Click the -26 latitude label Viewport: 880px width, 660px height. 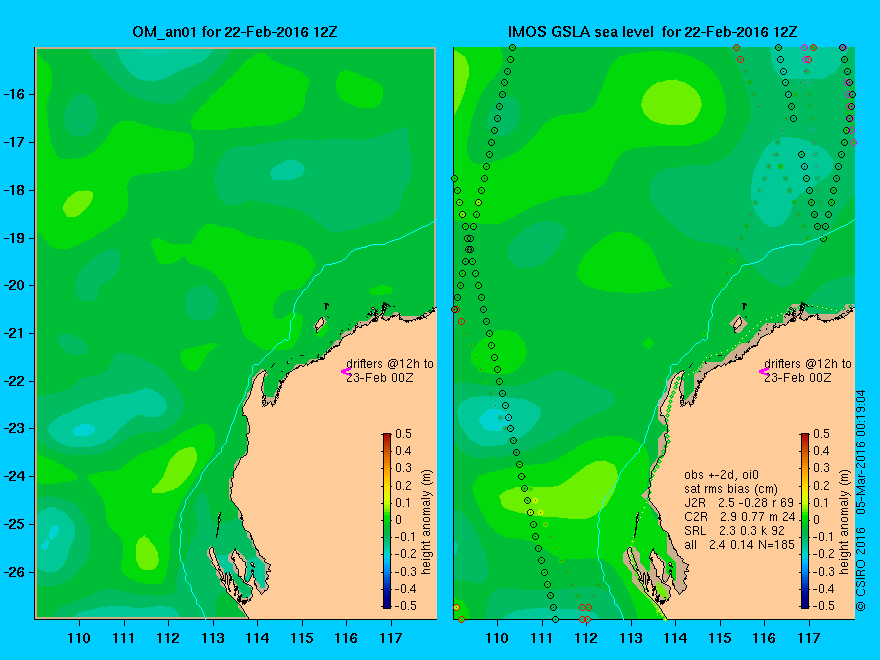16,572
